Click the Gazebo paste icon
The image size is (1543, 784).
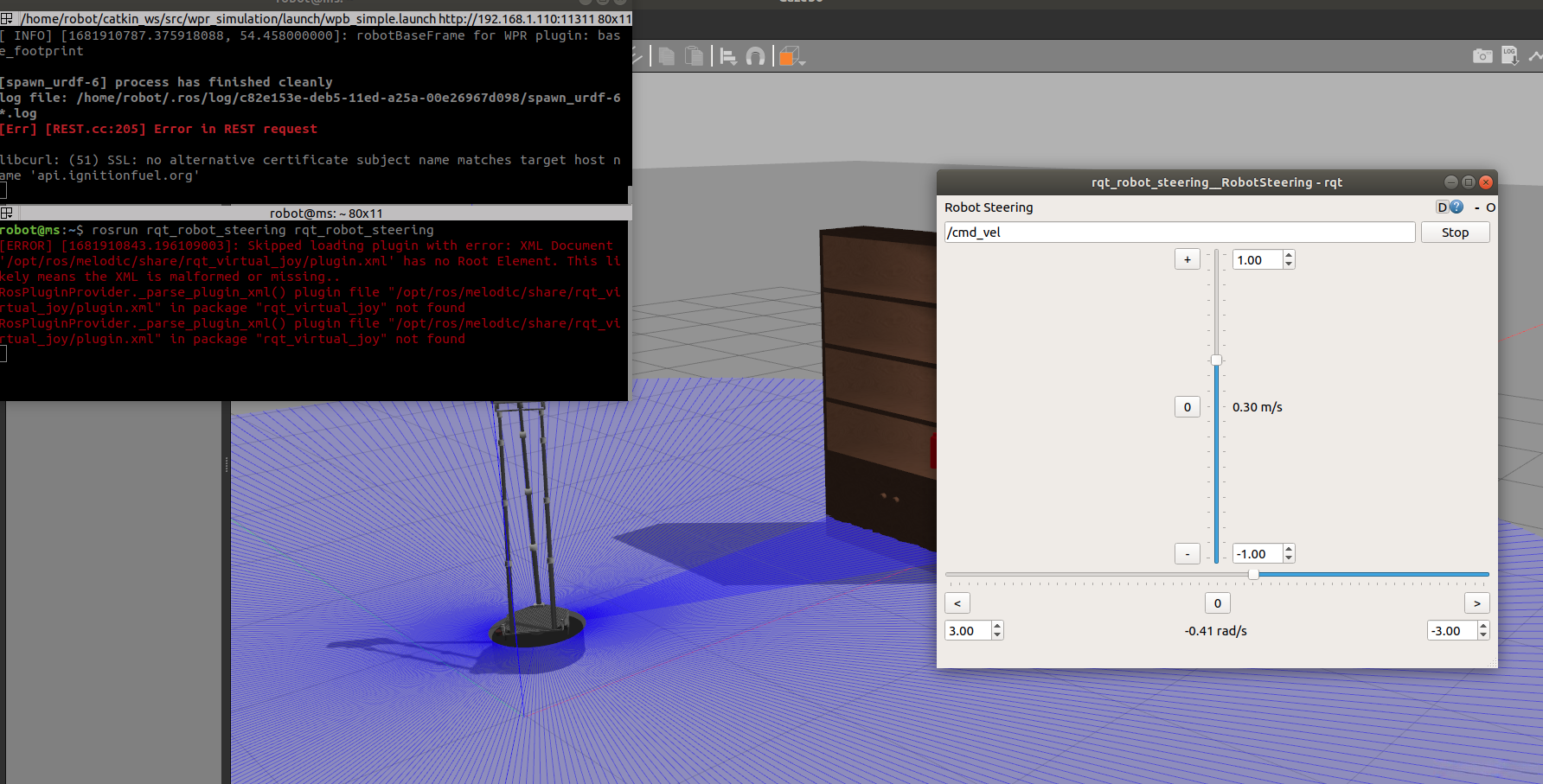(x=693, y=57)
